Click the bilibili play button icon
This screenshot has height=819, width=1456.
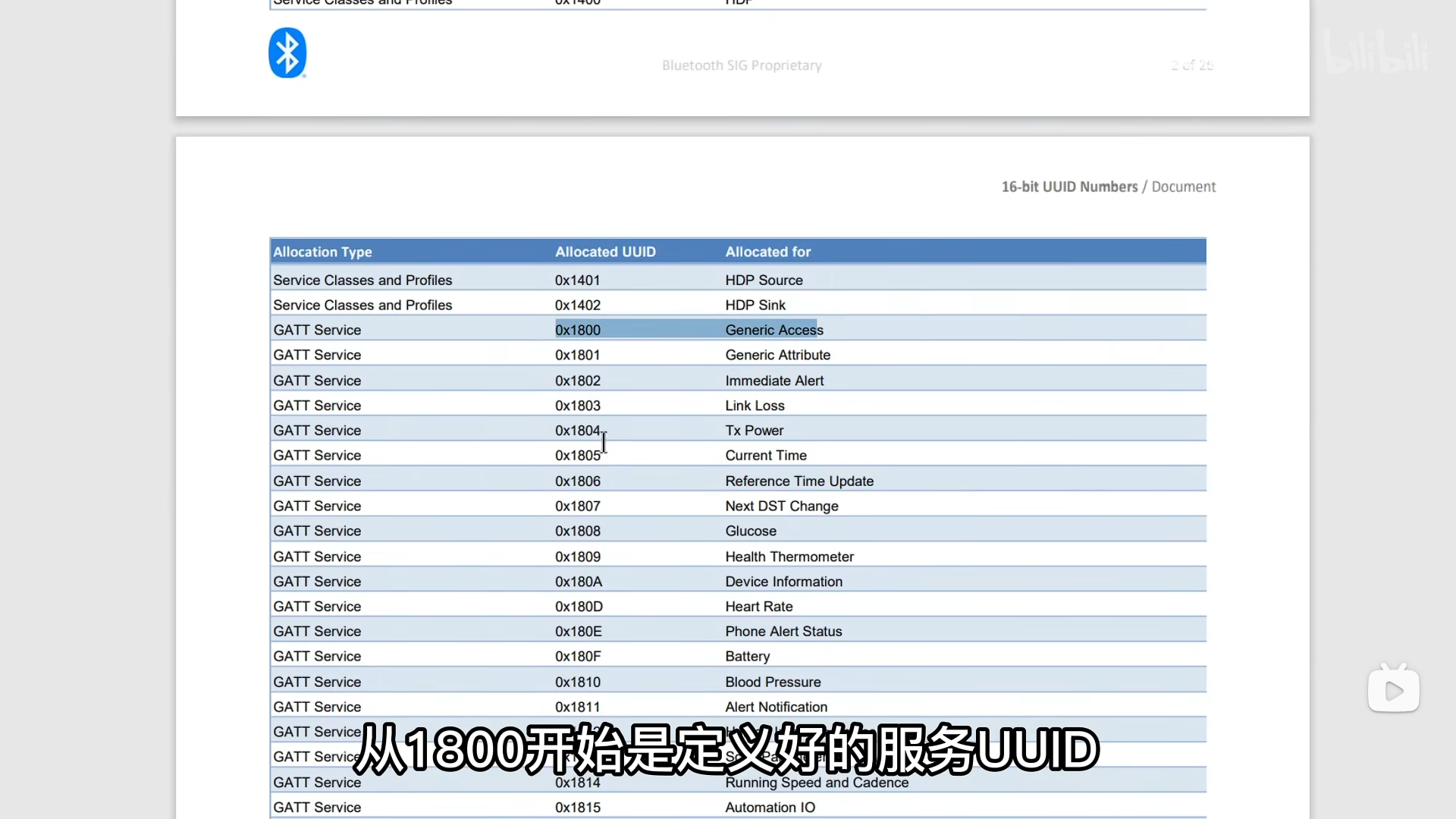[1393, 690]
